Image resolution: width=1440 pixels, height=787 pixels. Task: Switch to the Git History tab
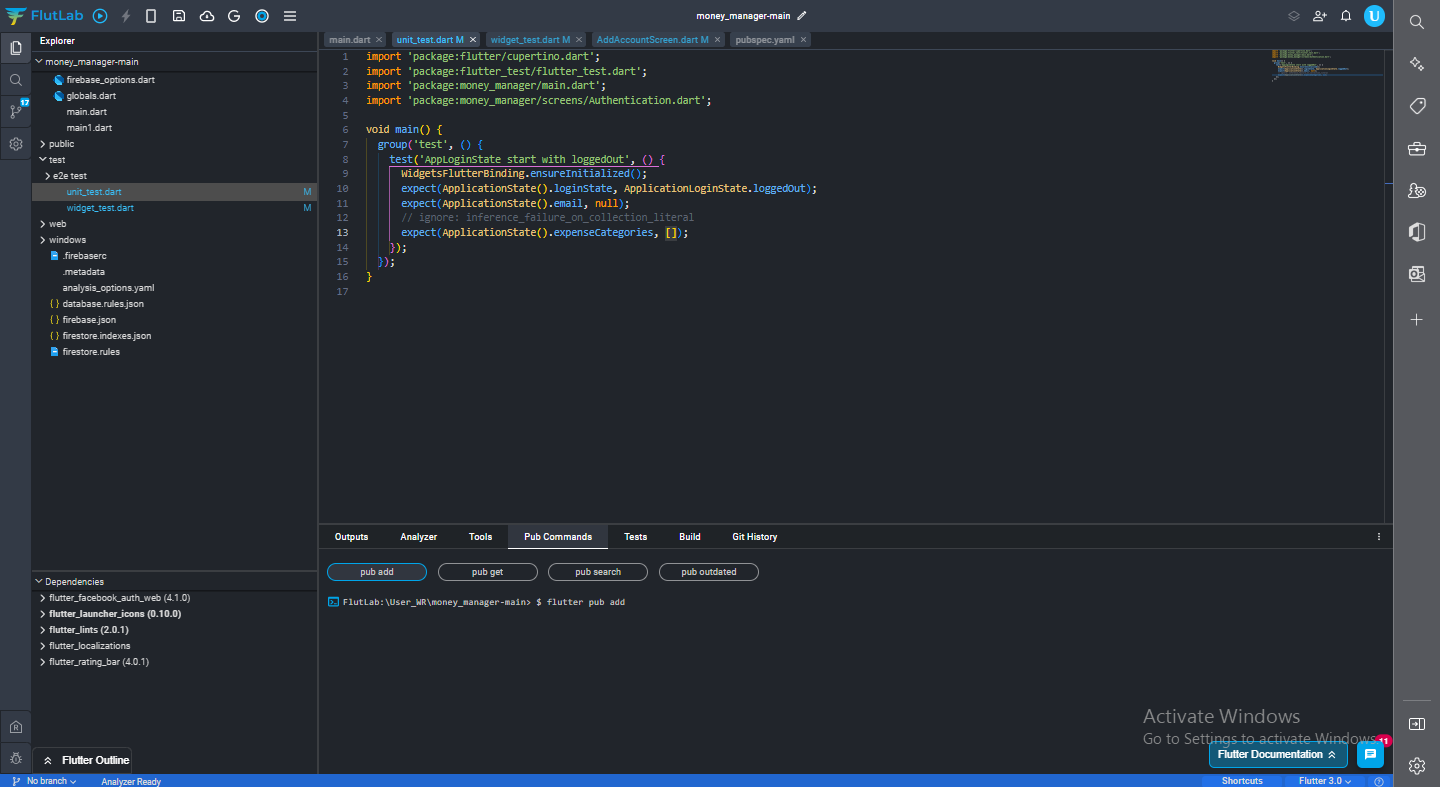tap(754, 537)
